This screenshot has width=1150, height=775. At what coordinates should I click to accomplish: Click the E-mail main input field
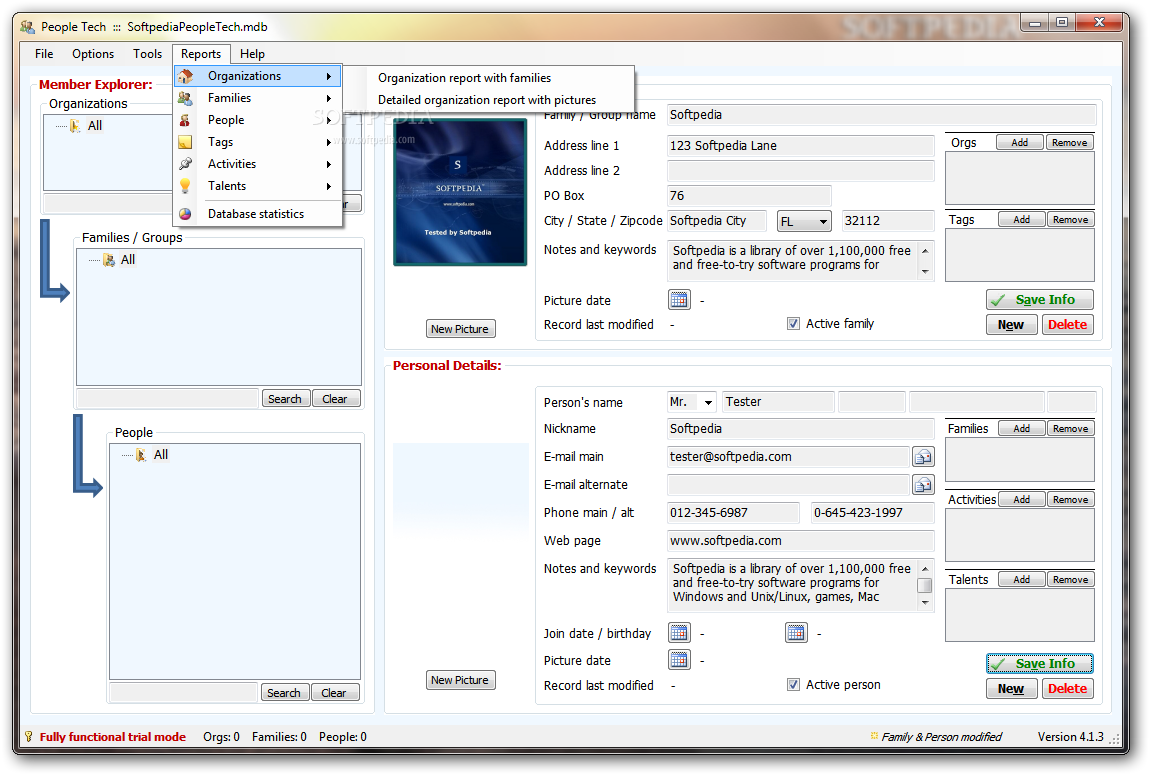788,457
